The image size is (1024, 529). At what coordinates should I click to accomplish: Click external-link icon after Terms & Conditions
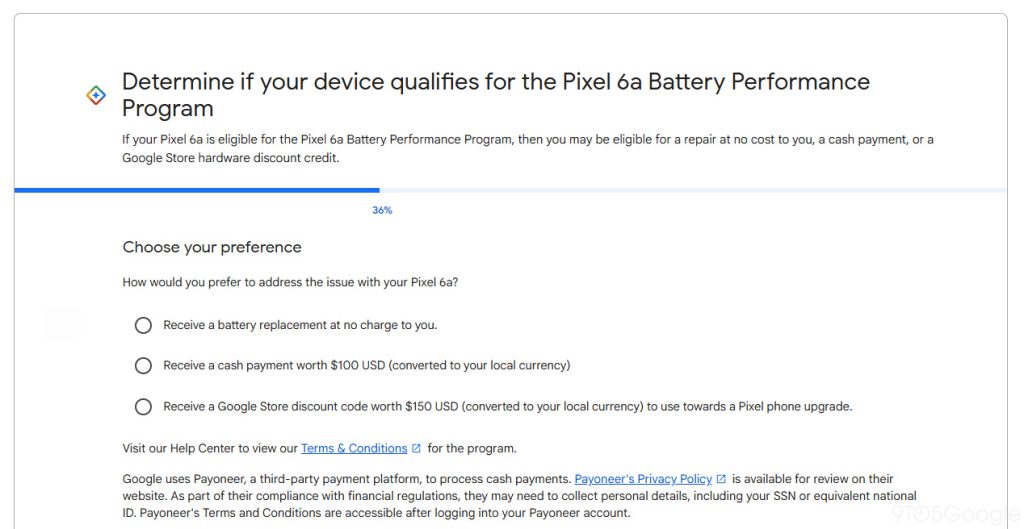[416, 449]
